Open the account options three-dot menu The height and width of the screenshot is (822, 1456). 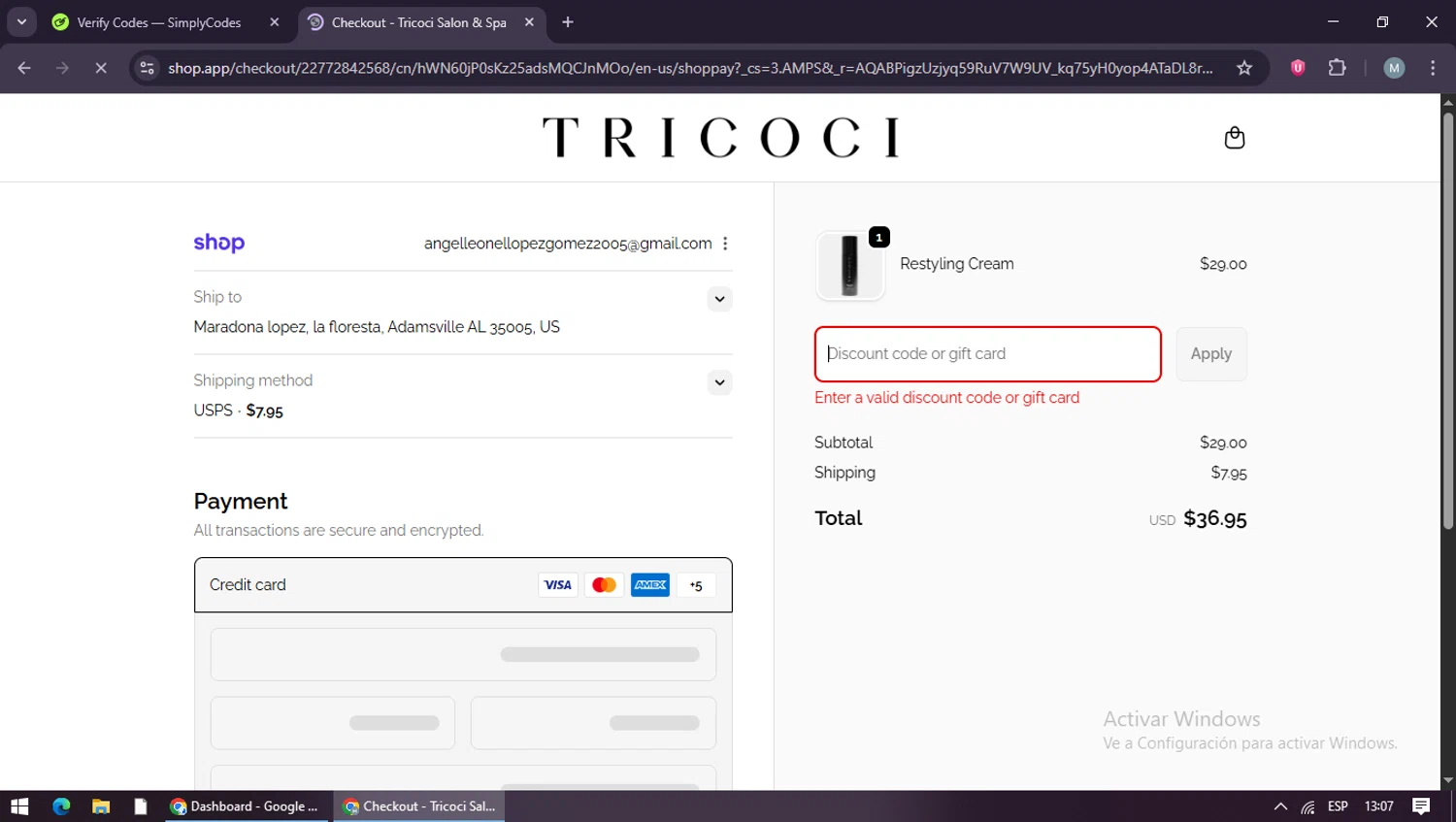(725, 244)
